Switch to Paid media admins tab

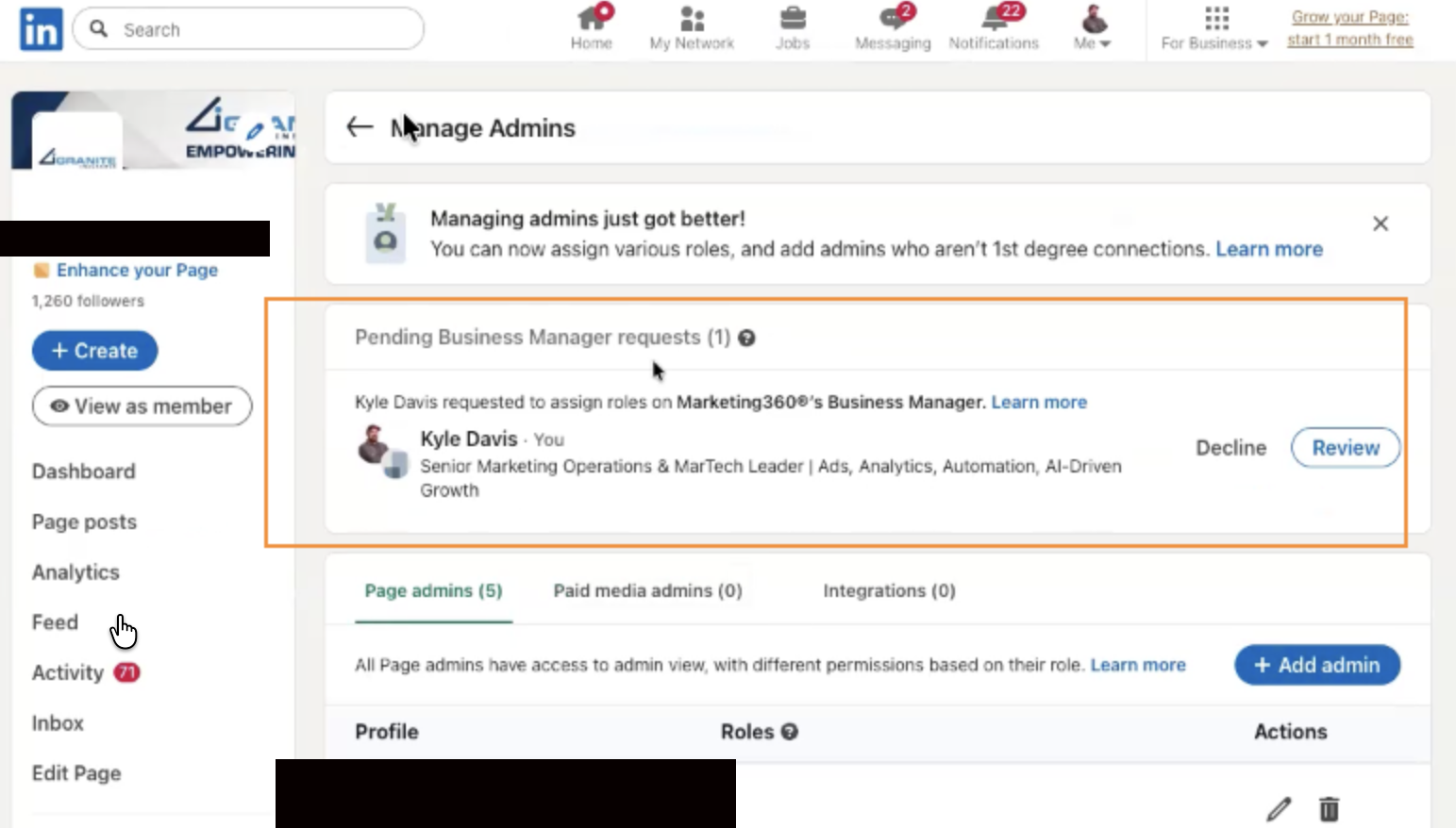click(647, 591)
